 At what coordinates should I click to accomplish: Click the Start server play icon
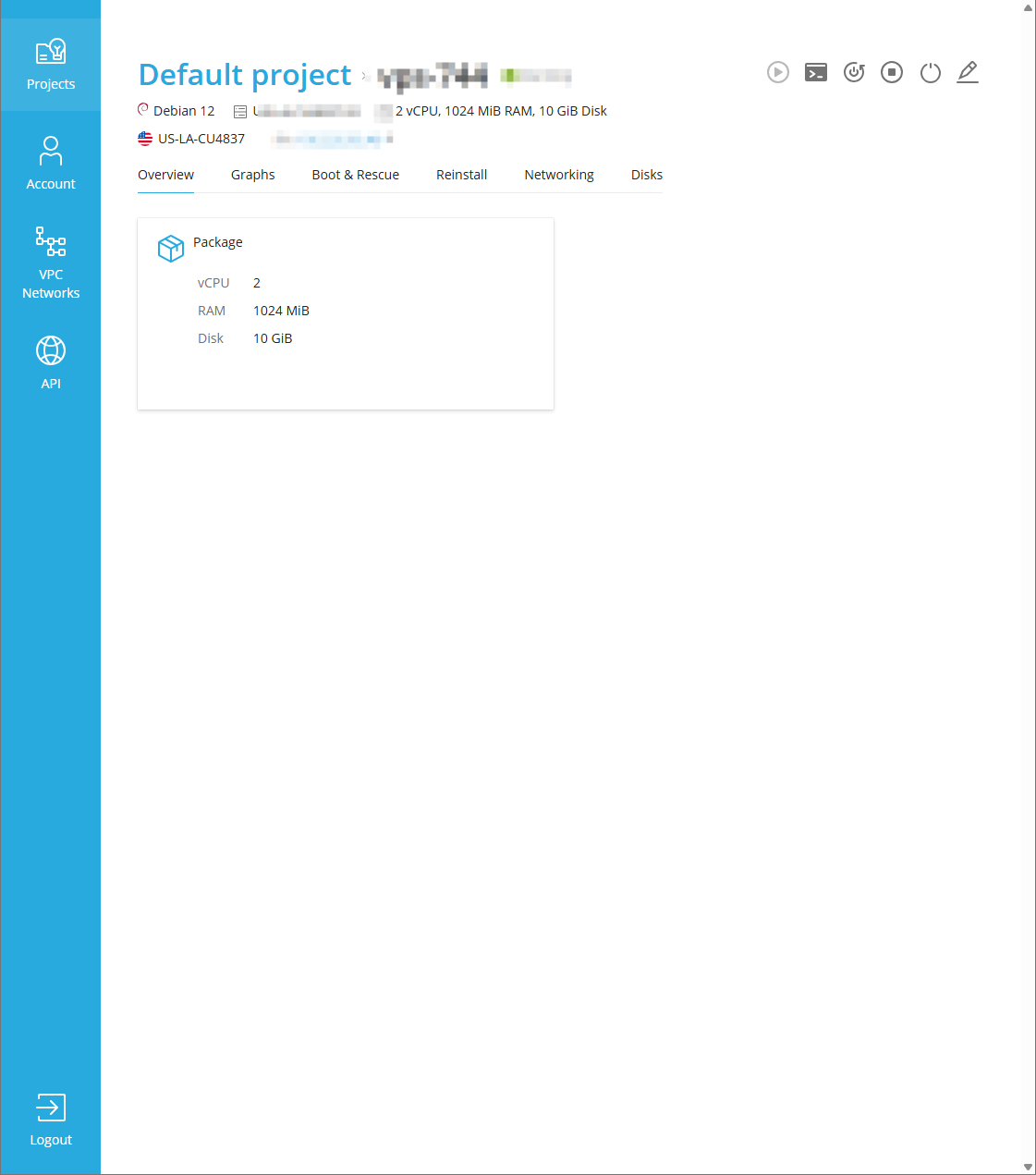pos(778,72)
